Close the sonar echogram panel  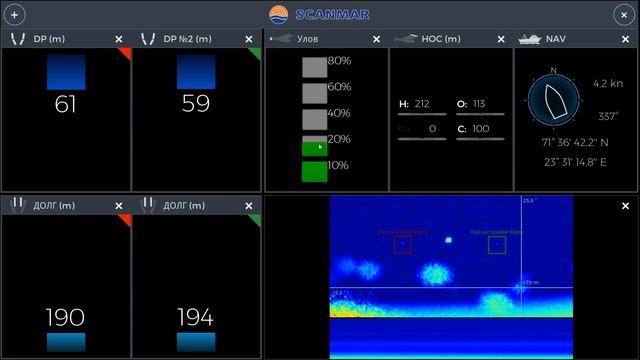(x=625, y=206)
